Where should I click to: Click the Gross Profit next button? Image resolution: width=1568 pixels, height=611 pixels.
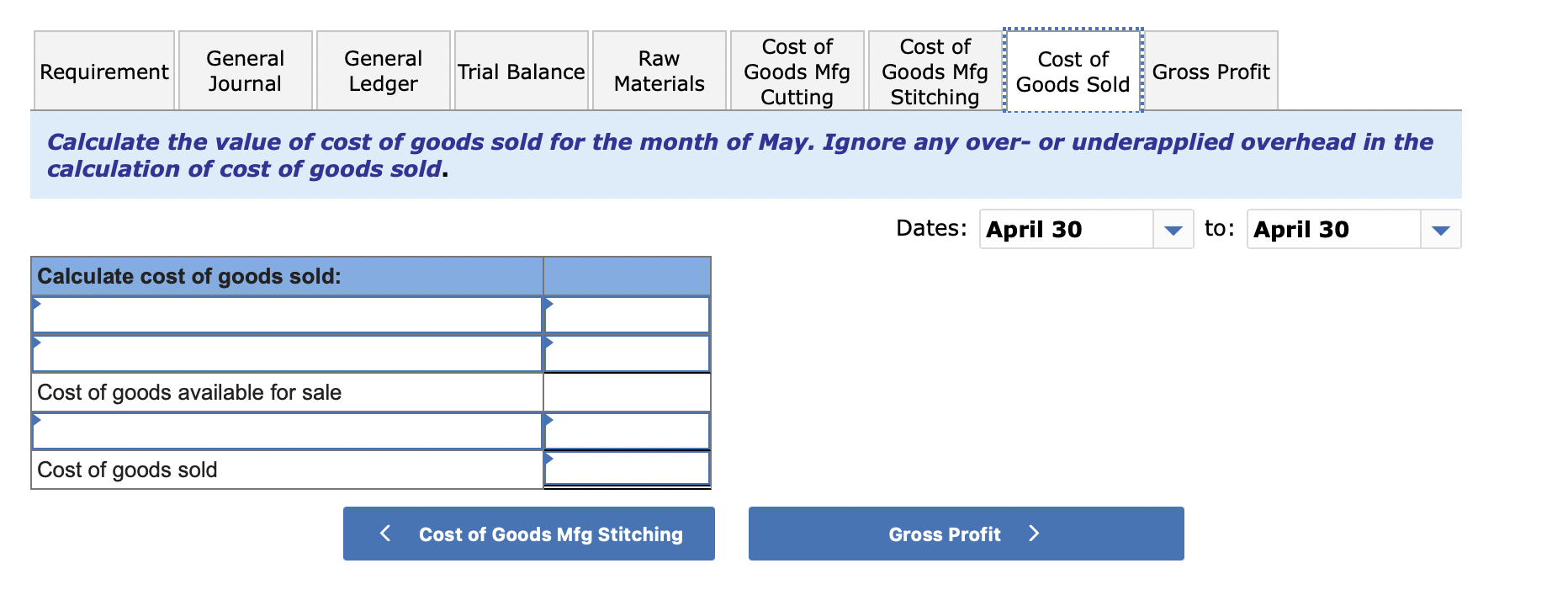(x=965, y=534)
